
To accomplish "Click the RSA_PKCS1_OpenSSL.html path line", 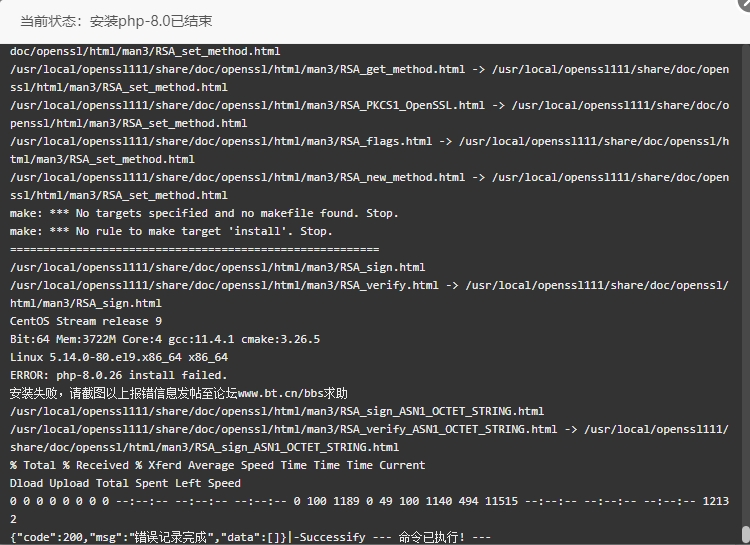I will 369,114.
